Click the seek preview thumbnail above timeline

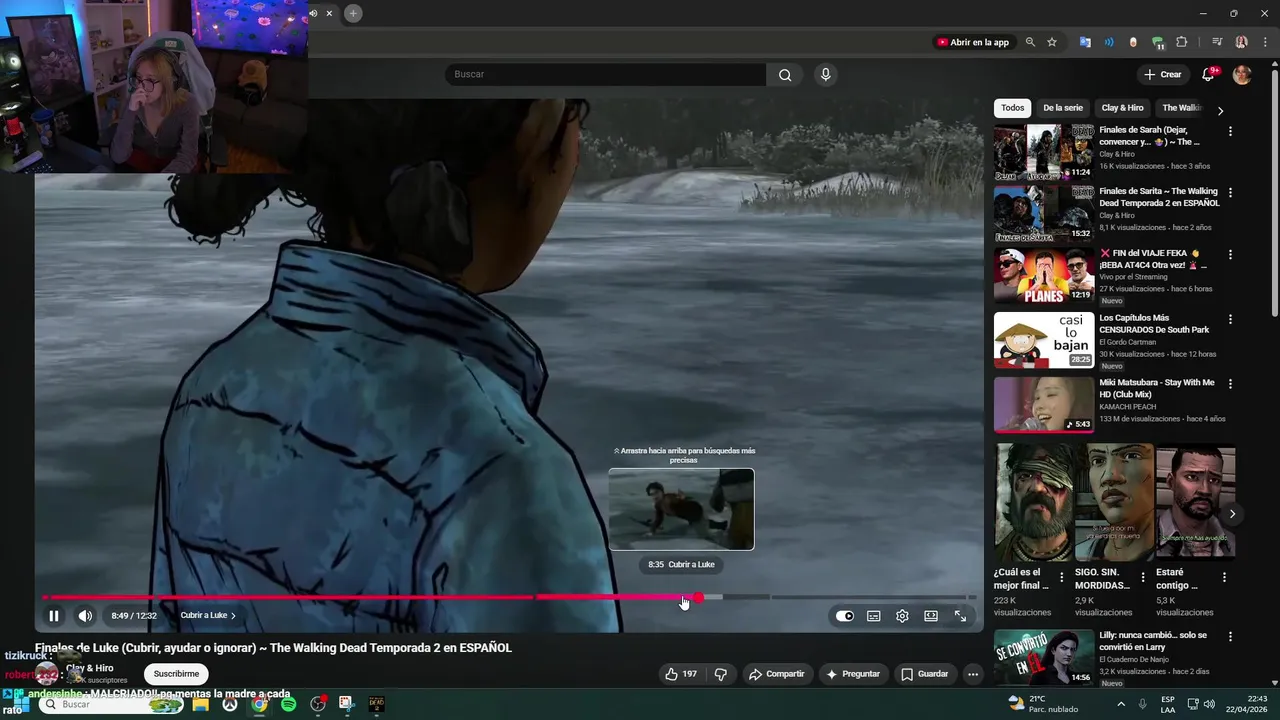coord(681,509)
